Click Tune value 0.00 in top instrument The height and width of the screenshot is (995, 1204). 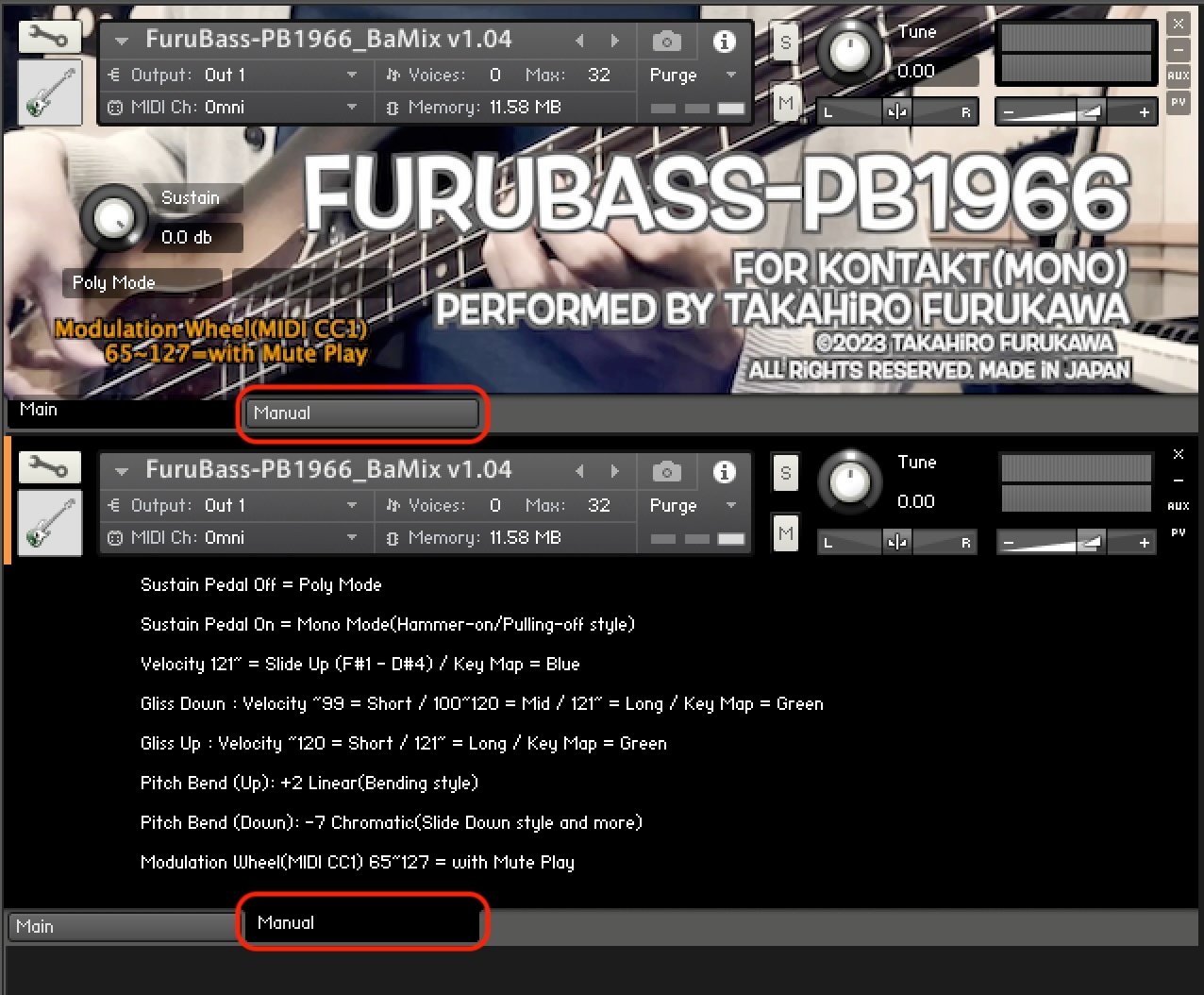915,71
